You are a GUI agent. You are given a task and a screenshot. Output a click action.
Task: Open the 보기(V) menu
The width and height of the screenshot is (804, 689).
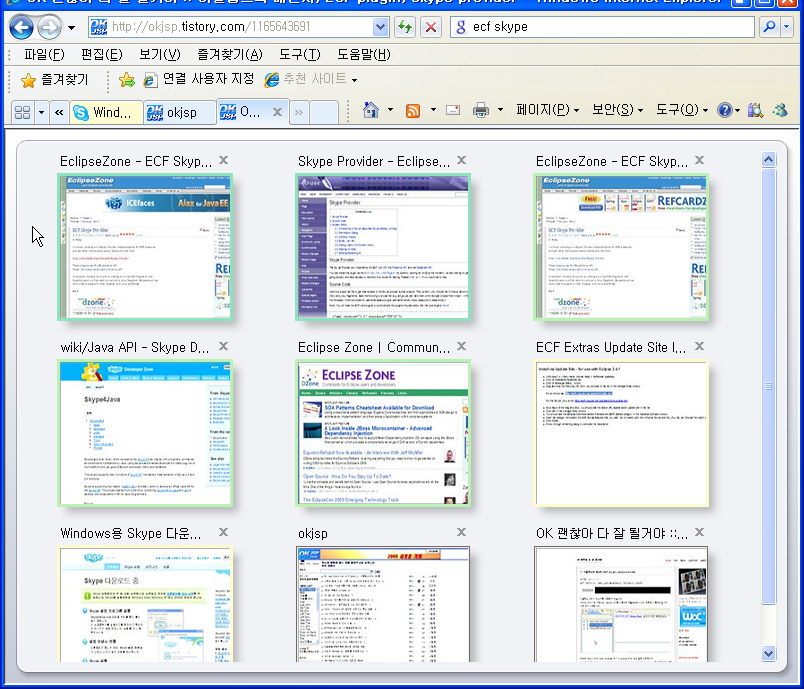159,54
